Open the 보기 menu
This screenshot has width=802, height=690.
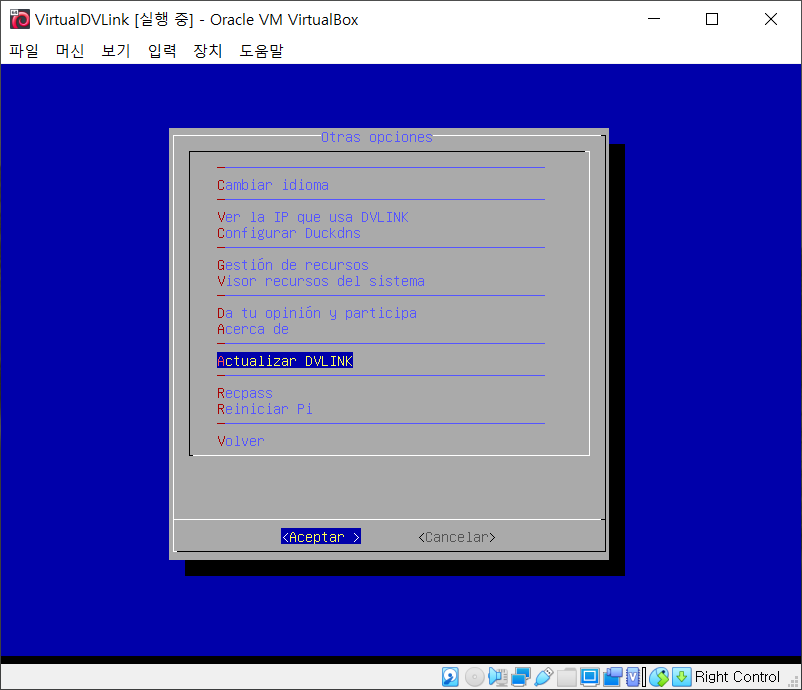pyautogui.click(x=116, y=51)
